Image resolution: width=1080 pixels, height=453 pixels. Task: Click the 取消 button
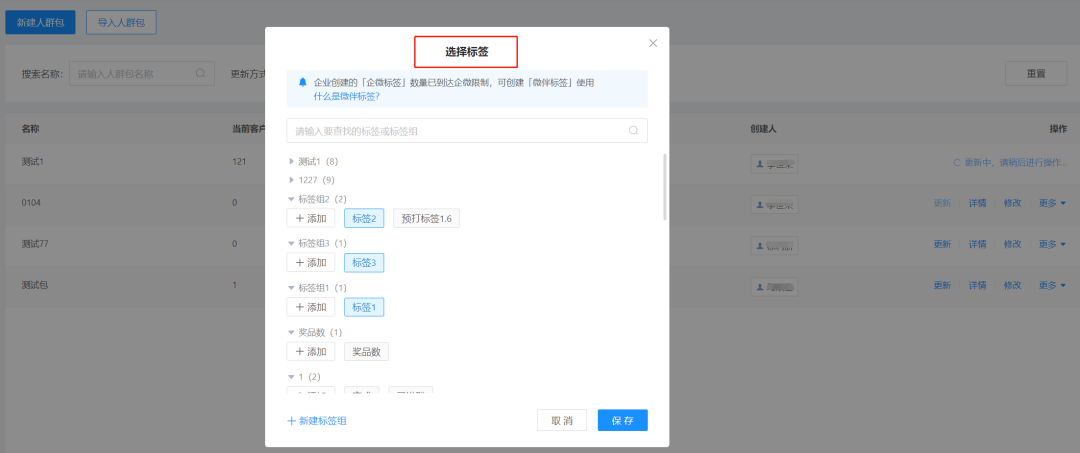point(562,421)
